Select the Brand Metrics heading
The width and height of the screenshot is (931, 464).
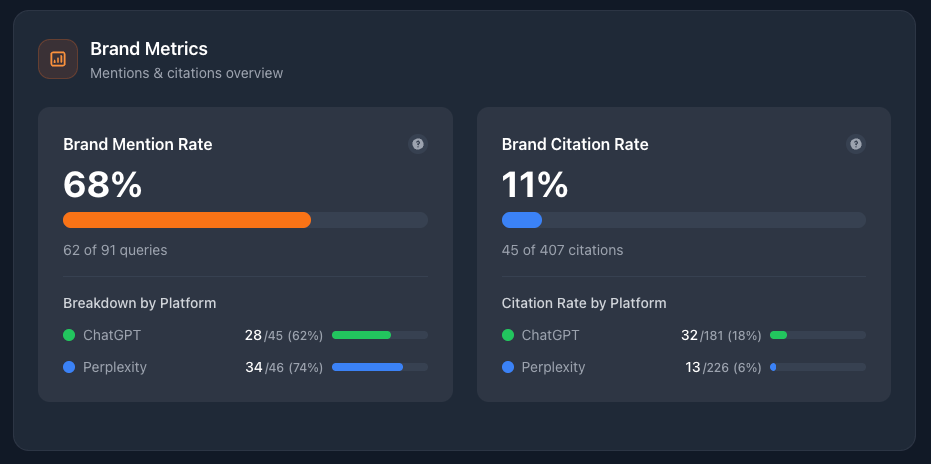(149, 49)
